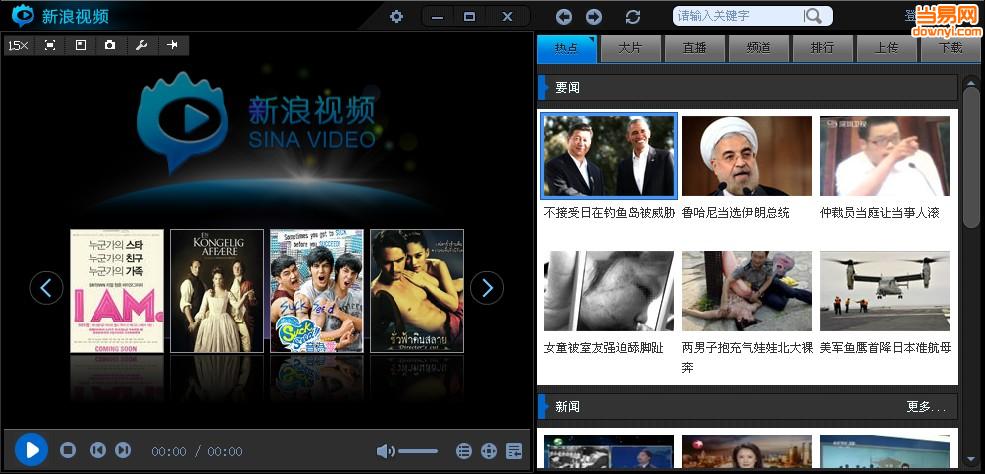Skip to next video
The image size is (985, 474).
[x=123, y=450]
